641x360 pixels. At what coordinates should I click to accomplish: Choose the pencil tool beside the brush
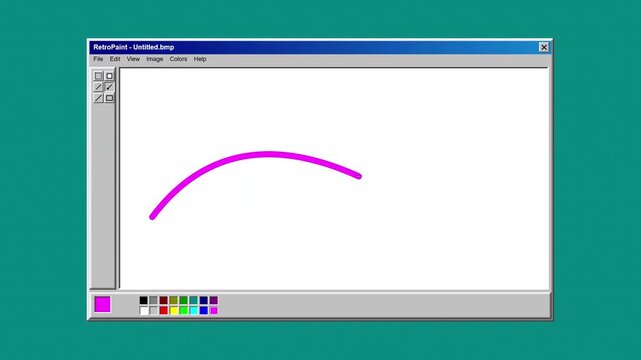point(98,87)
